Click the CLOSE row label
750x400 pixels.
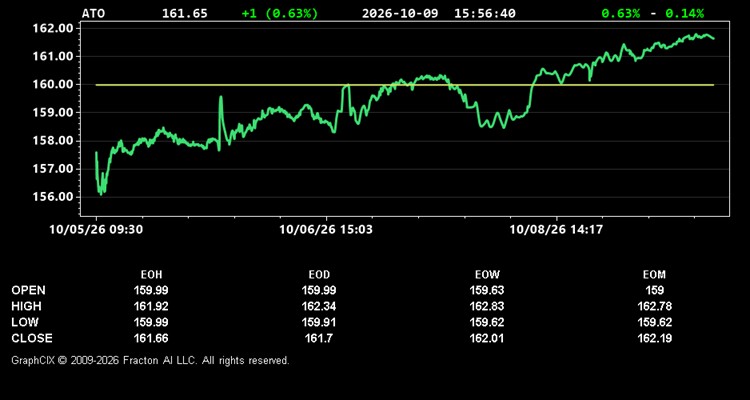(32, 338)
